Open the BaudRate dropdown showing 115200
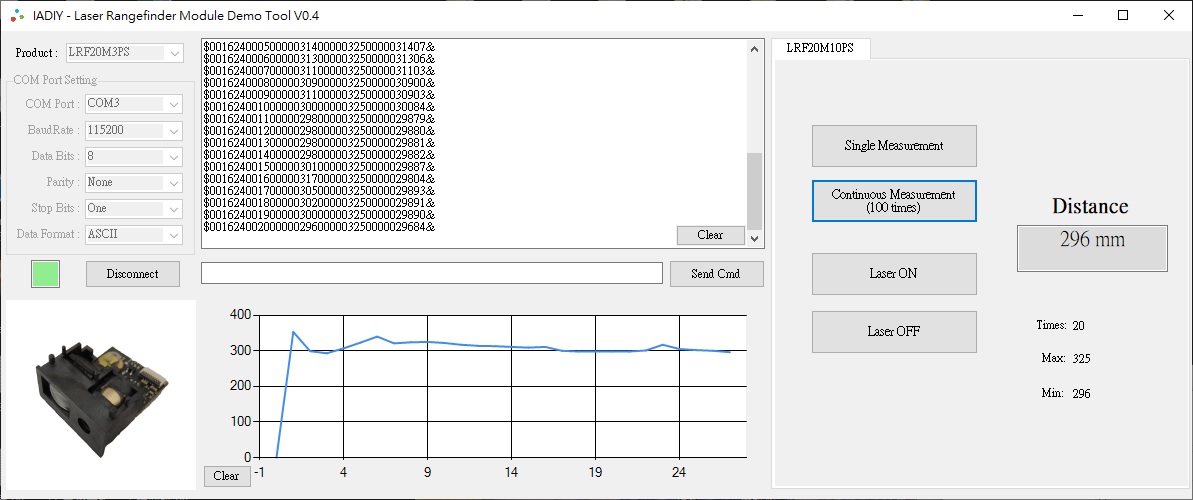Image resolution: width=1193 pixels, height=500 pixels. [x=133, y=130]
